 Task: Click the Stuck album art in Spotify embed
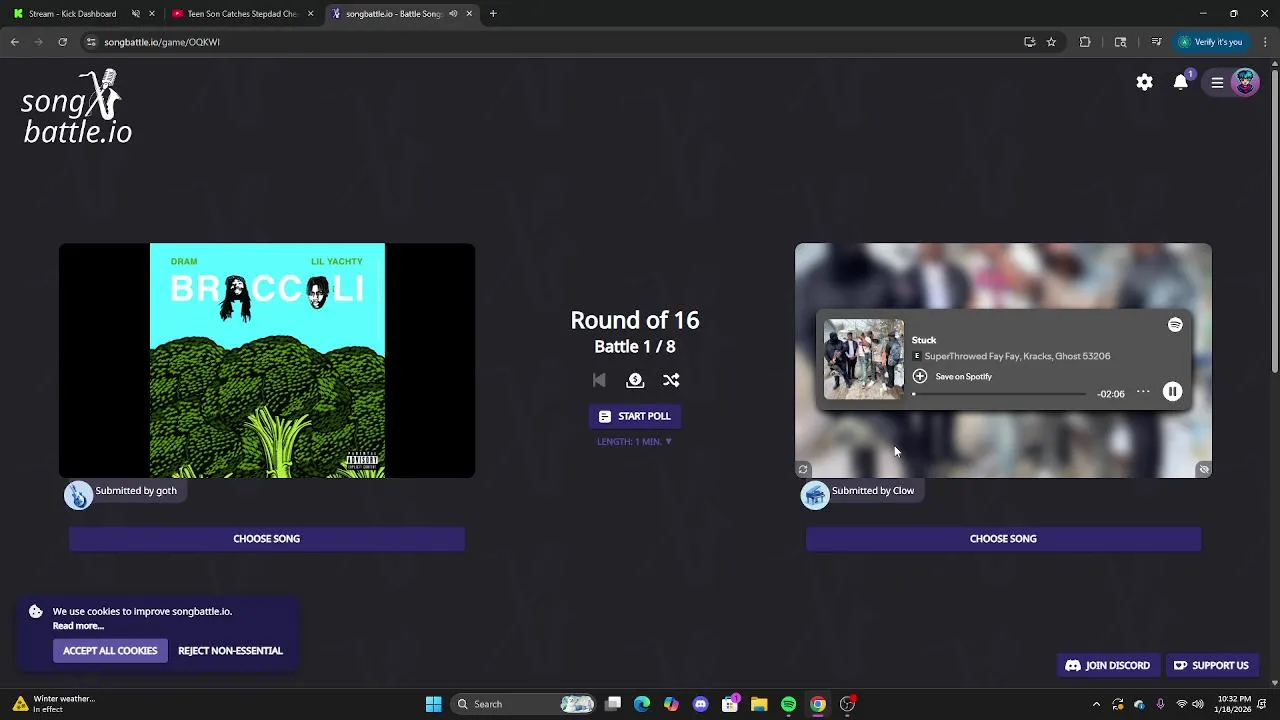tap(864, 360)
